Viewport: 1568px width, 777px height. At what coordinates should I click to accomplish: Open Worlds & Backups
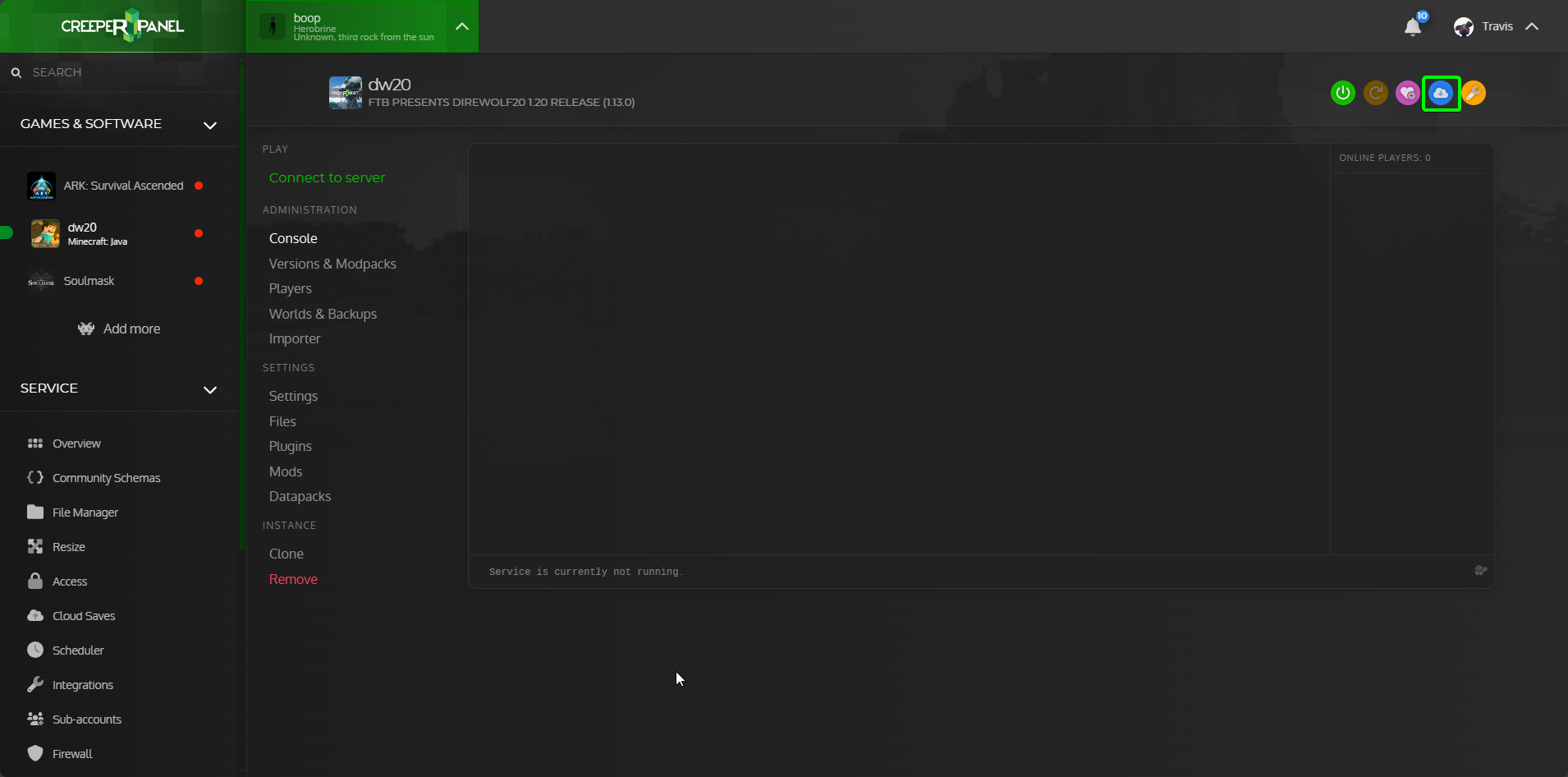click(323, 314)
